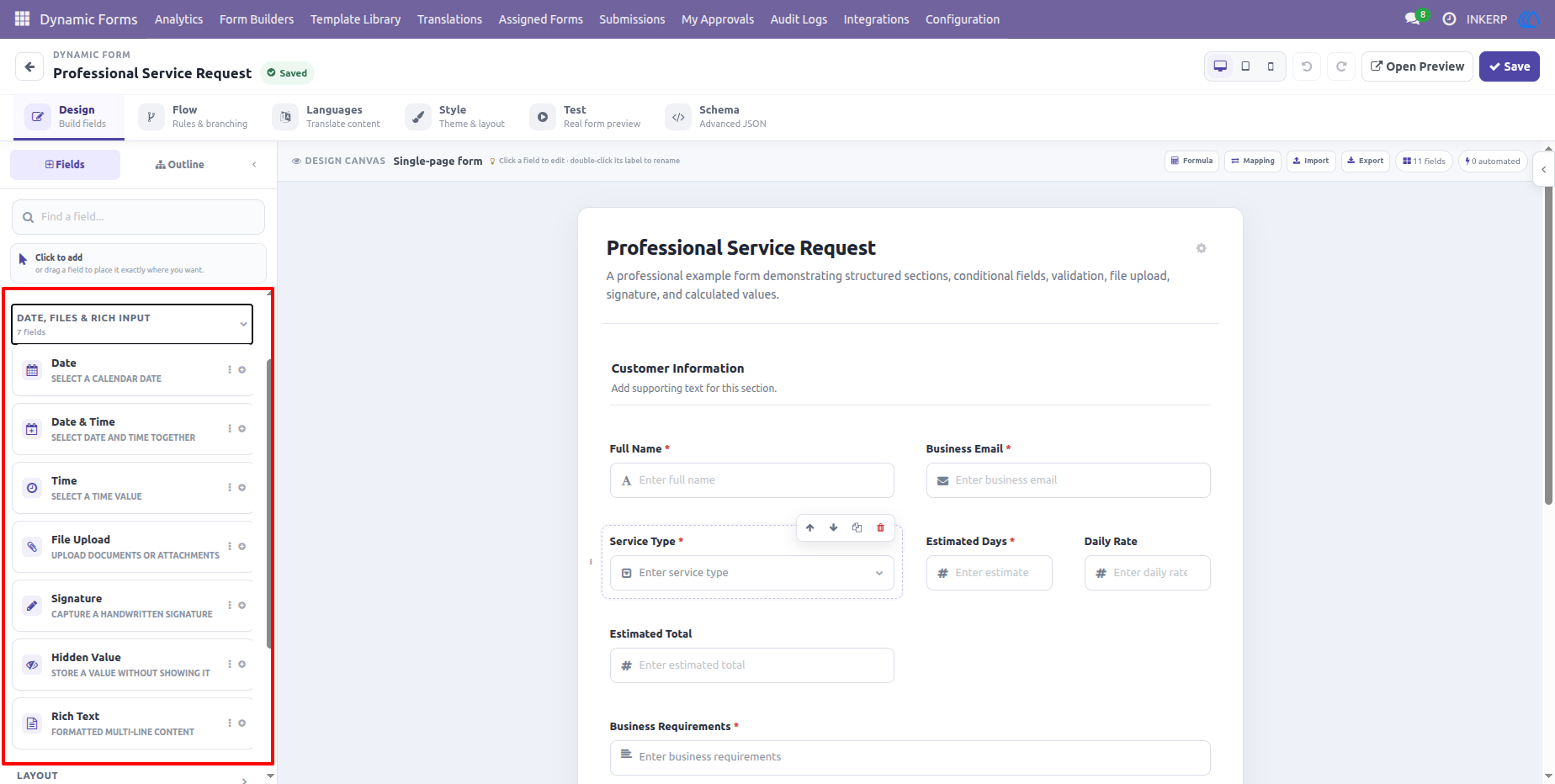Open the Outline panel tab

pos(179,165)
